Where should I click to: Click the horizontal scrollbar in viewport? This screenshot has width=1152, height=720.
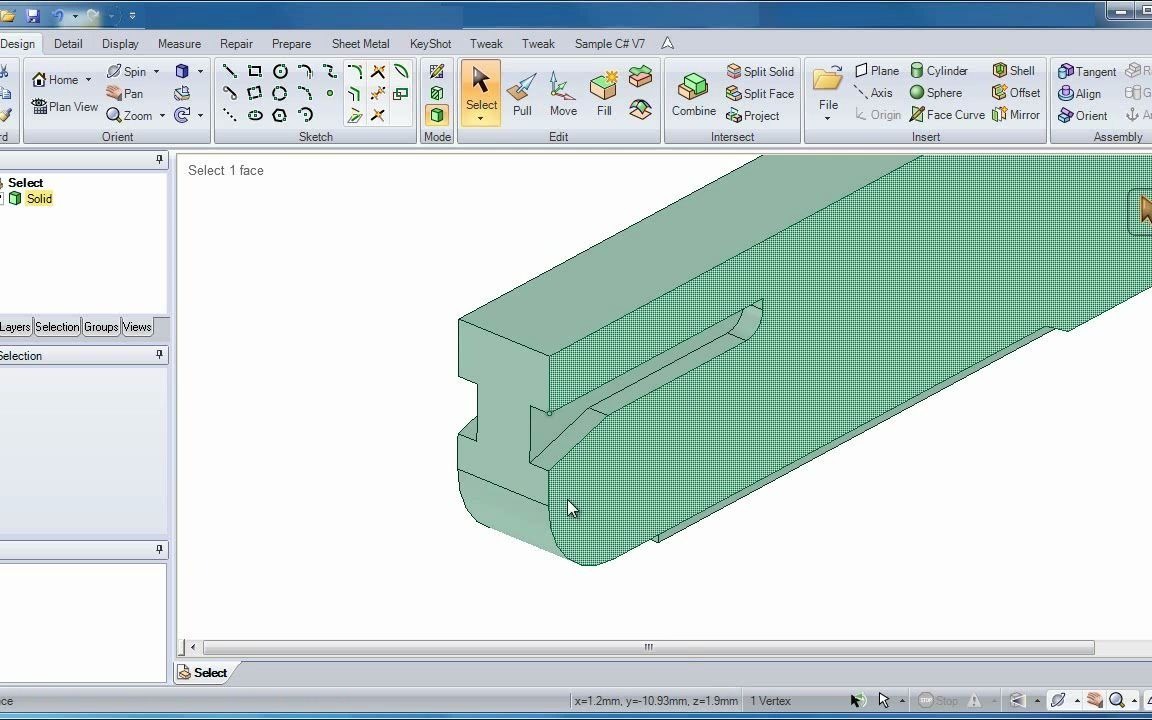(x=648, y=647)
